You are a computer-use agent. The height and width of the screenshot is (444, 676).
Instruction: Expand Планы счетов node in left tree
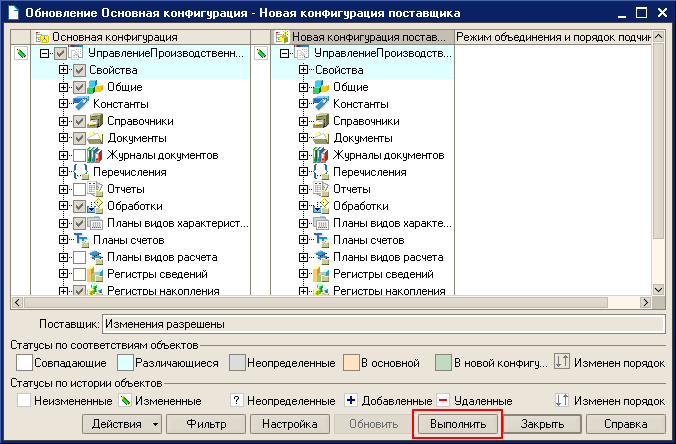click(x=63, y=240)
